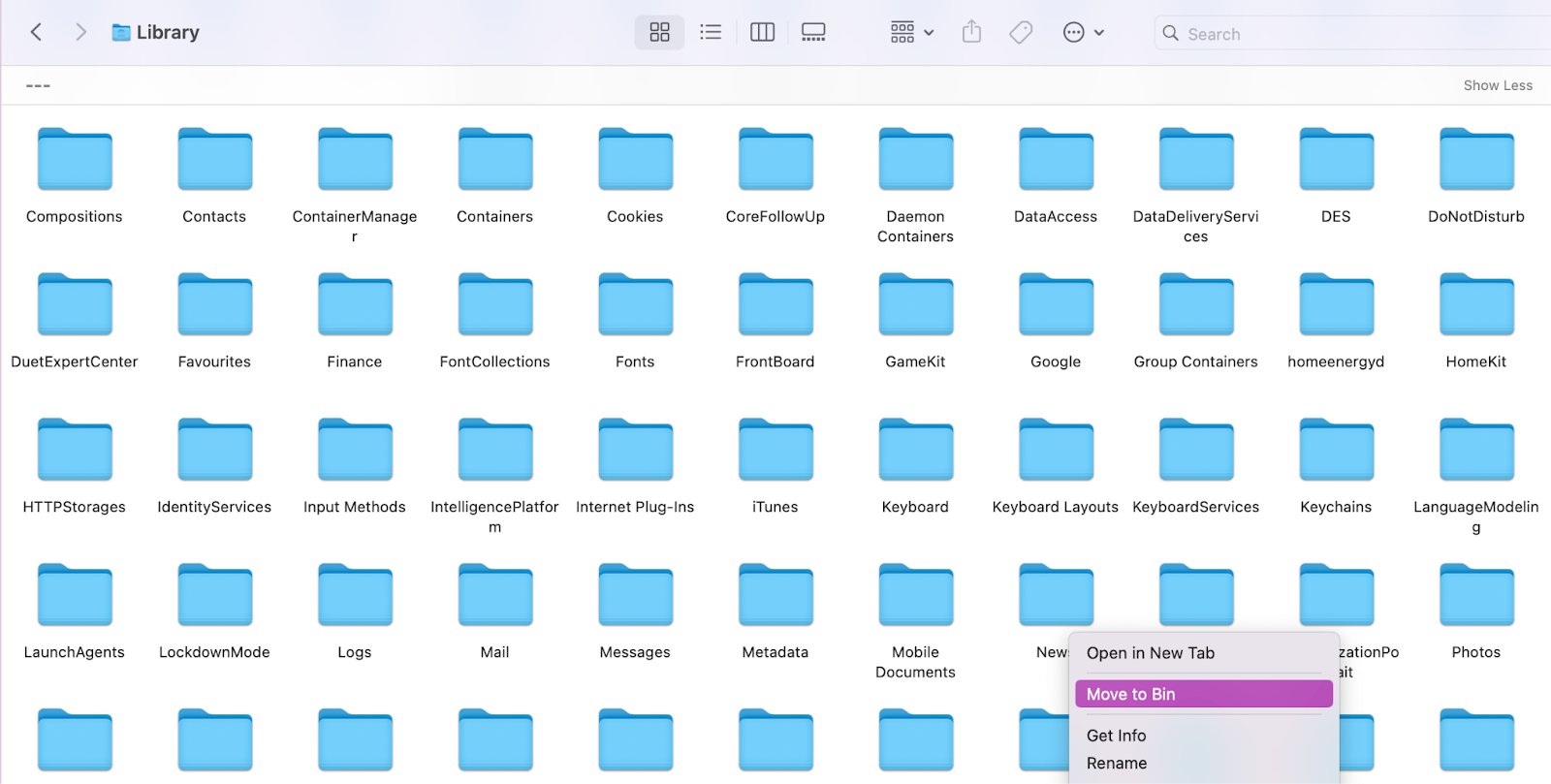The image size is (1551, 784).
Task: Go forward with the right chevron
Action: point(80,32)
